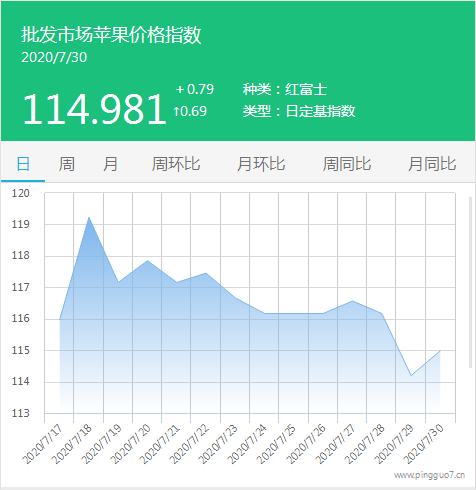Click the vertical scrollbar beside the chart
The image size is (476, 490).
point(471,283)
